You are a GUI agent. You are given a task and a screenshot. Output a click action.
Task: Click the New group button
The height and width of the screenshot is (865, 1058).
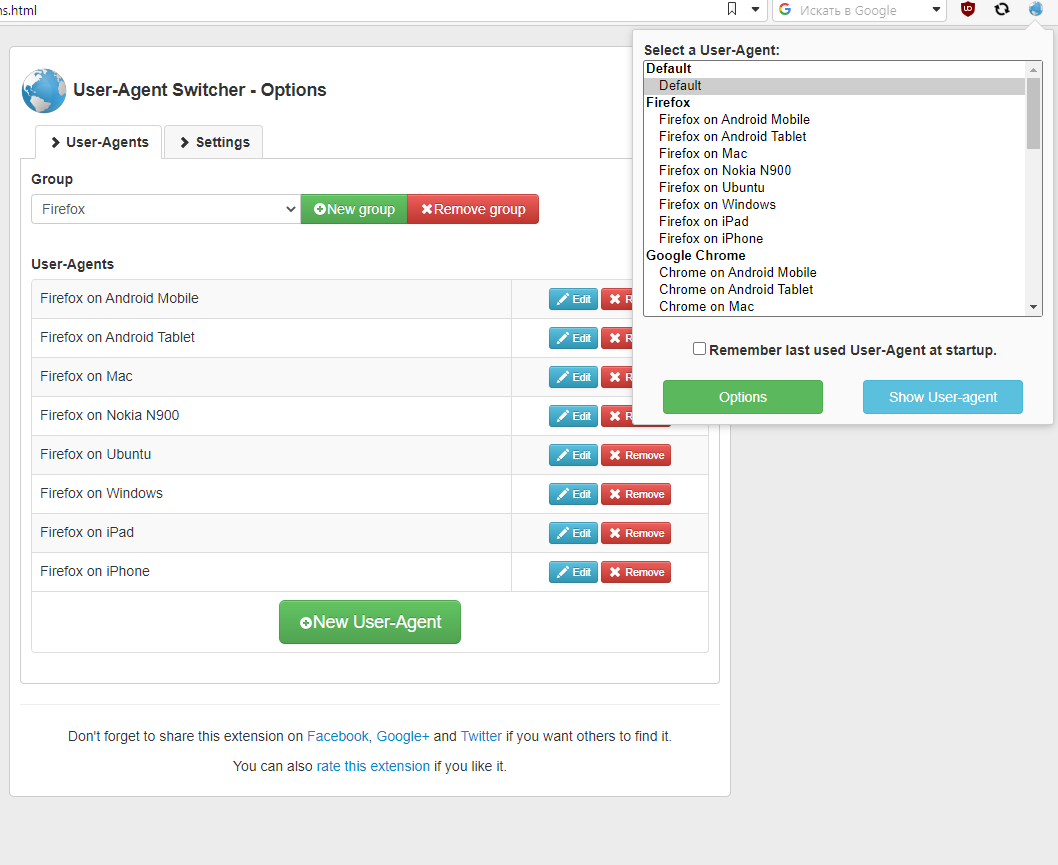[354, 209]
